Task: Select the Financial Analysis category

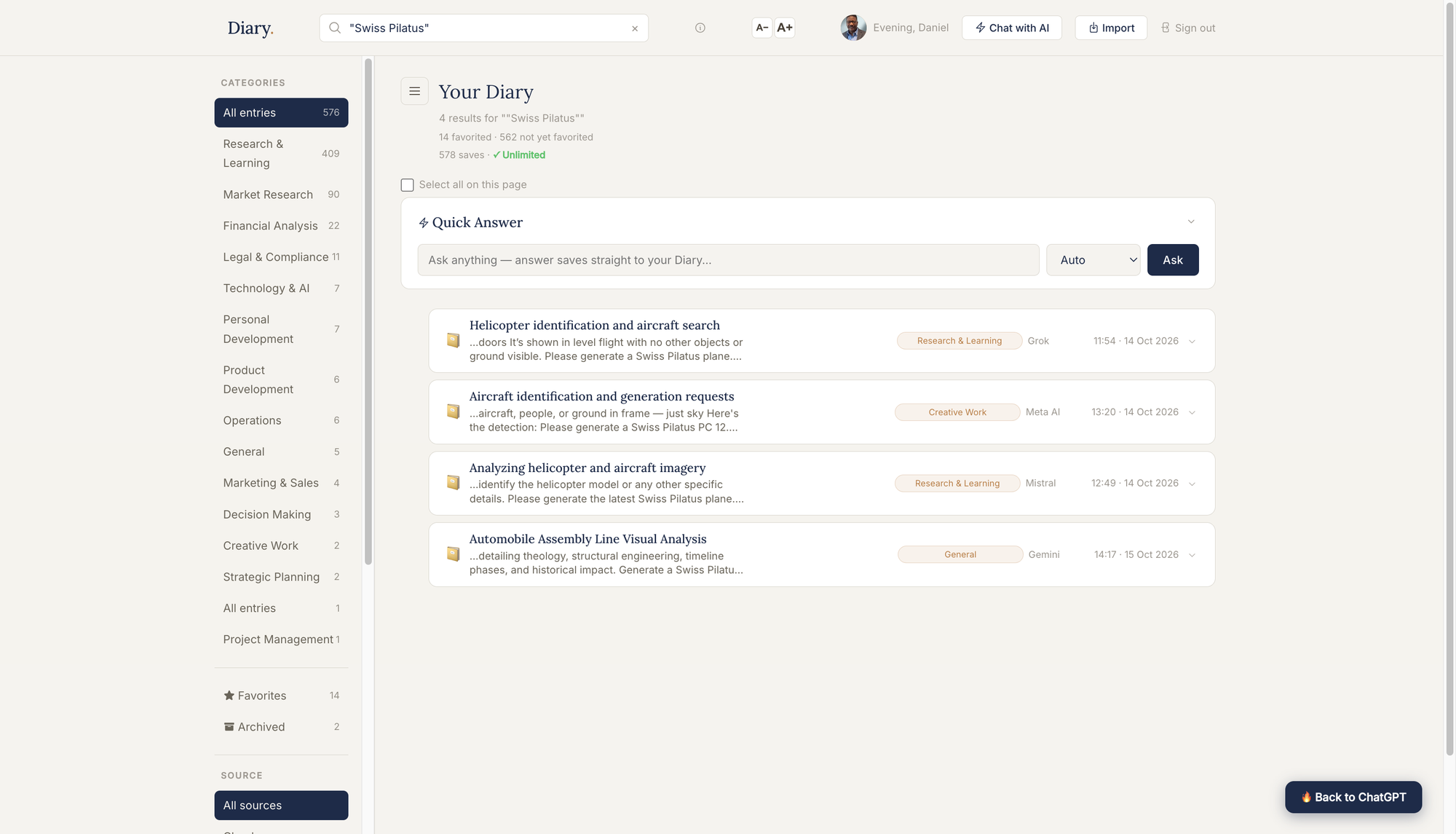Action: click(281, 226)
